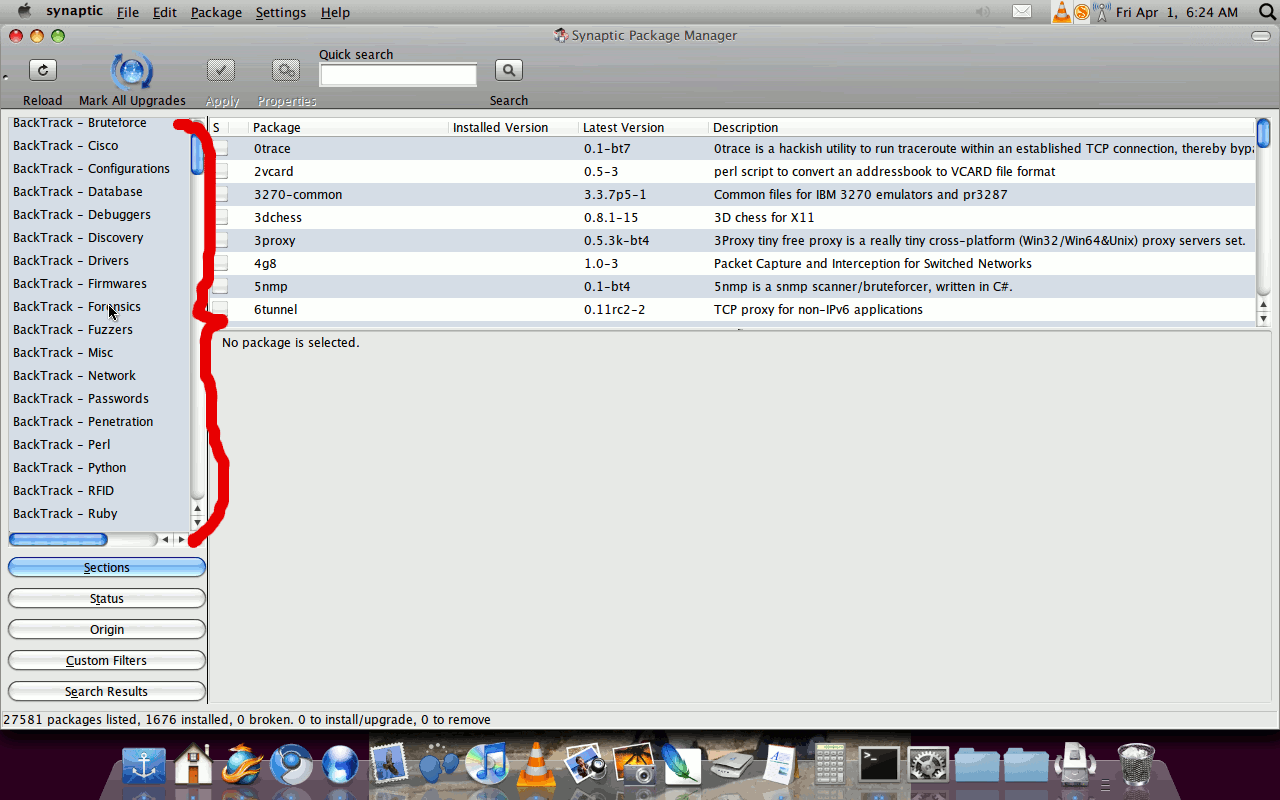Click the Sections filter button
This screenshot has height=800, width=1280.
click(x=107, y=567)
